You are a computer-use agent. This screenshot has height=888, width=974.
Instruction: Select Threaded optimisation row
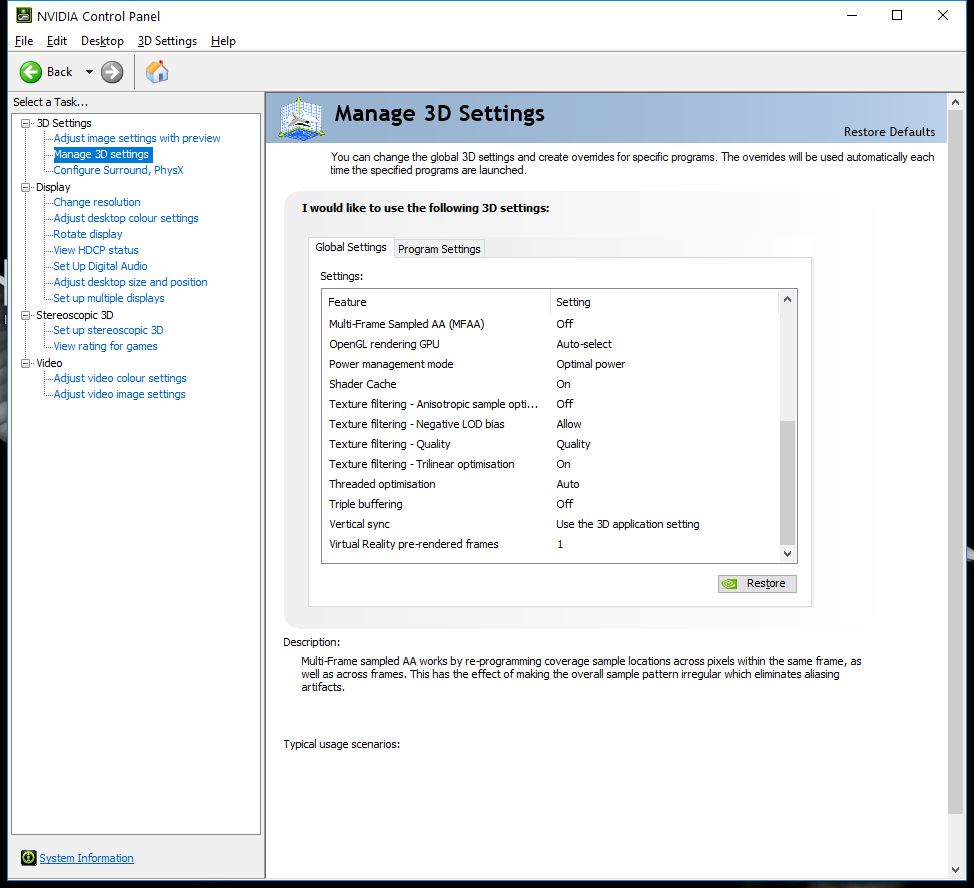point(550,484)
